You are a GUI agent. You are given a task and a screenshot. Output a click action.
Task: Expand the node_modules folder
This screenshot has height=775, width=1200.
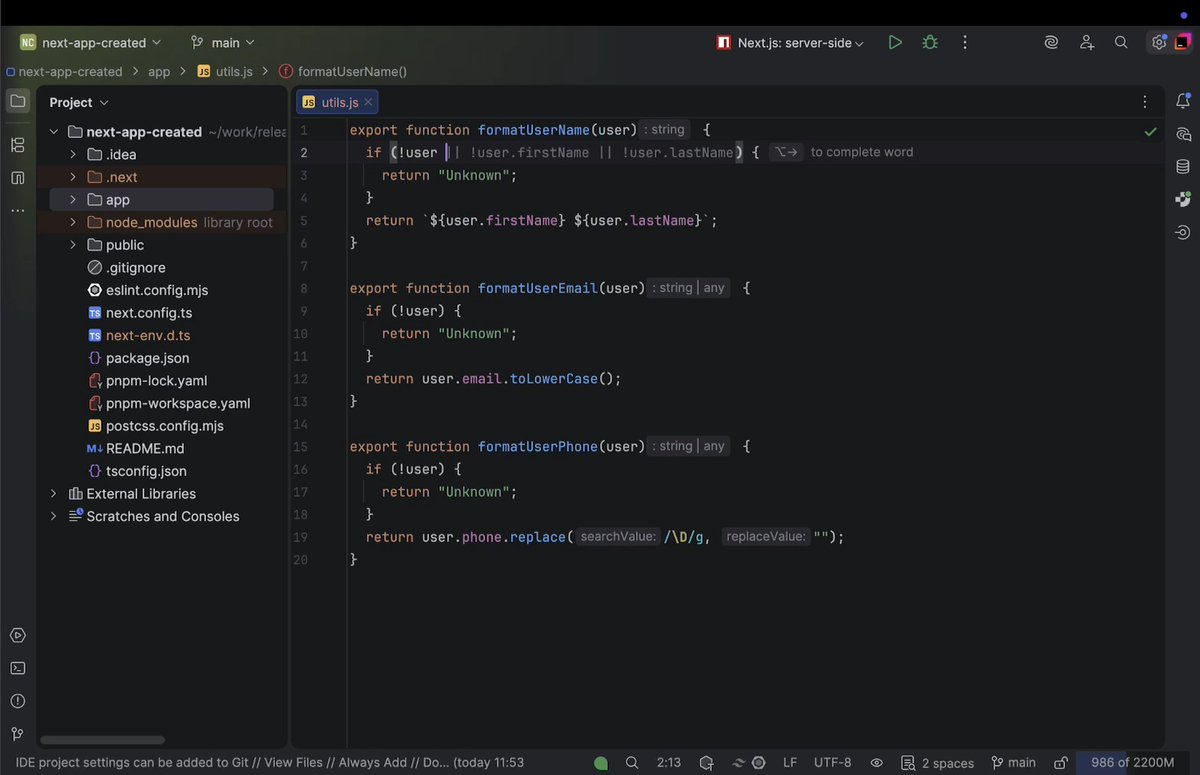pos(73,223)
